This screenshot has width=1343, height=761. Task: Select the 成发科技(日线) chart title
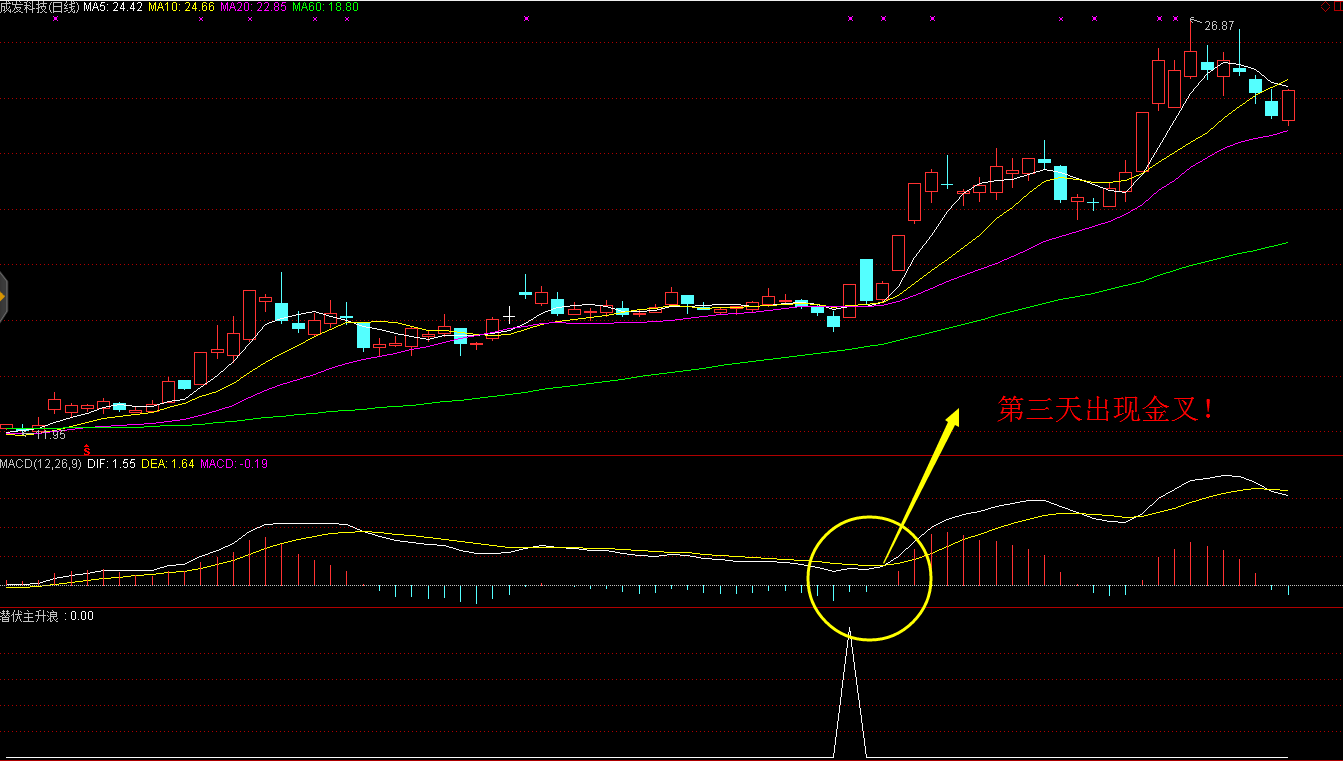(40, 7)
